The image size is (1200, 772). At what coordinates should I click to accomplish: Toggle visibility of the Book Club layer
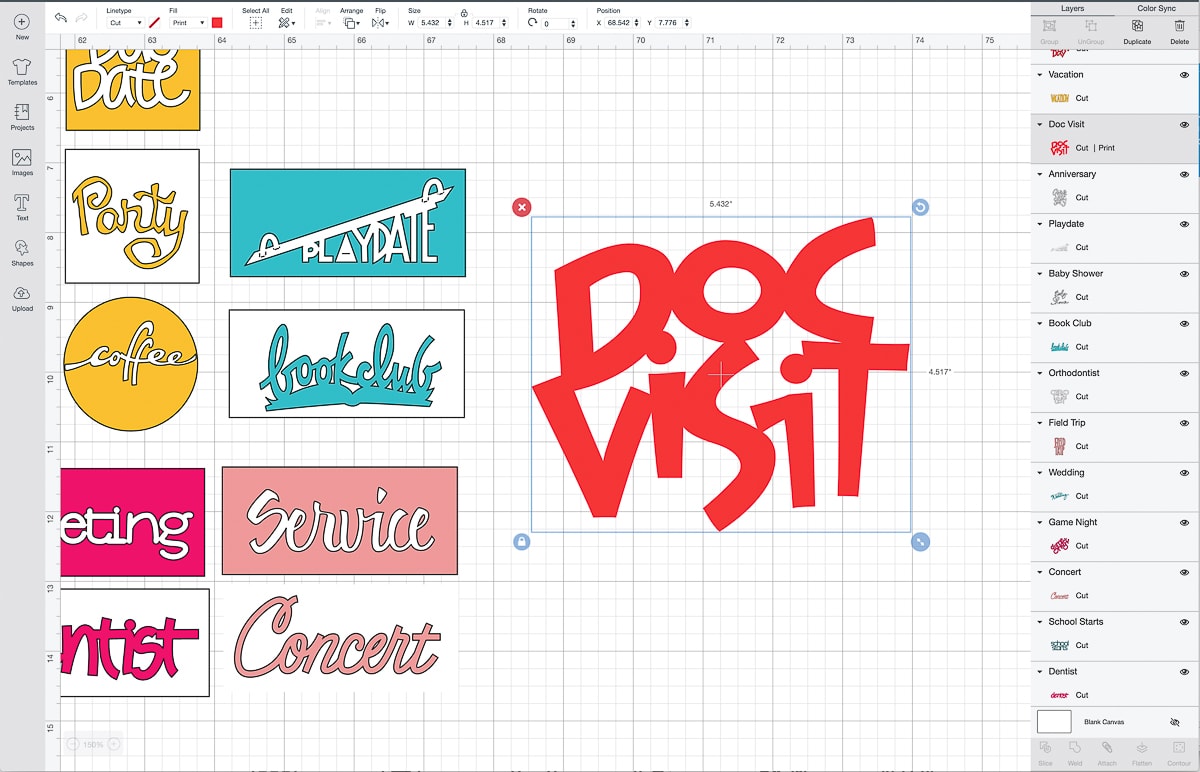click(x=1184, y=324)
